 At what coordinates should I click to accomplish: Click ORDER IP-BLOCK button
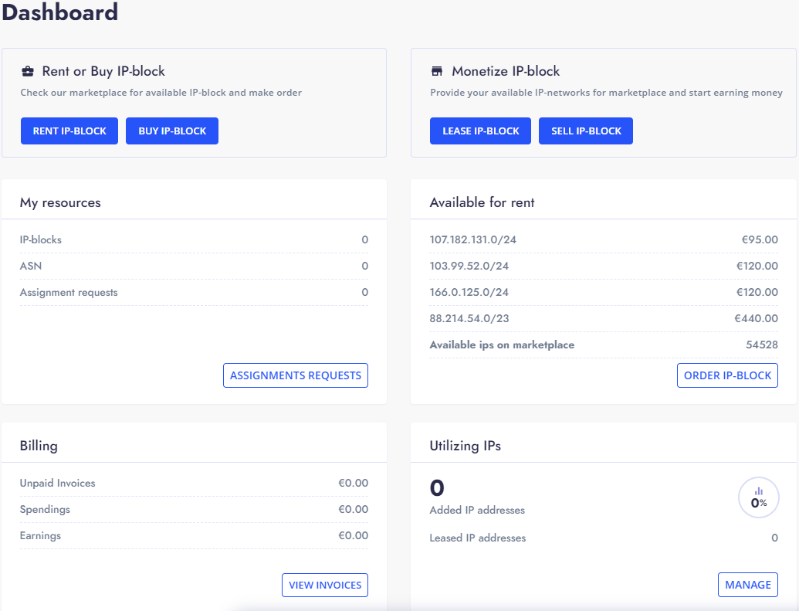pos(727,376)
